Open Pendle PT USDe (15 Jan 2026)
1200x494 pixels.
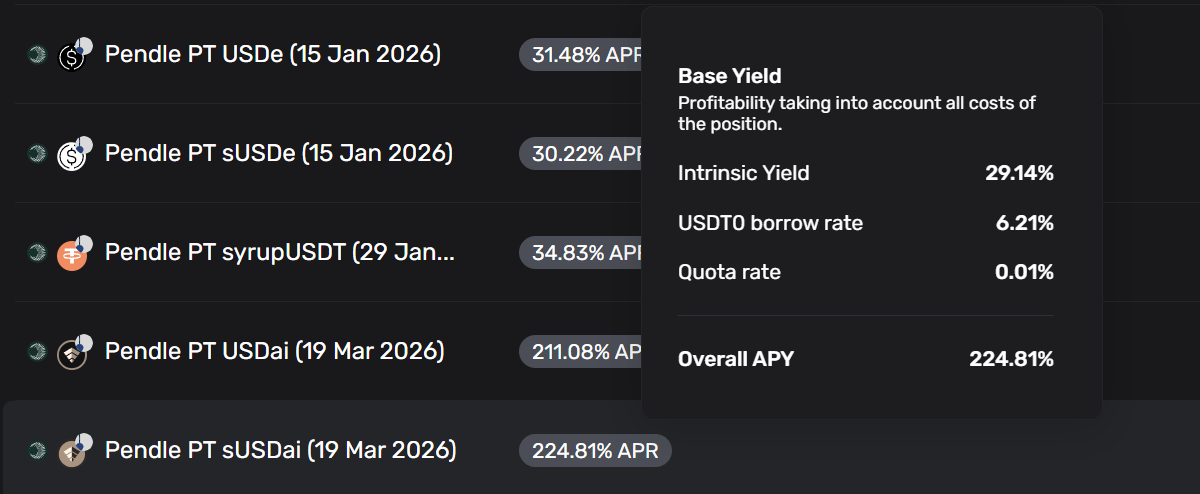tap(272, 54)
